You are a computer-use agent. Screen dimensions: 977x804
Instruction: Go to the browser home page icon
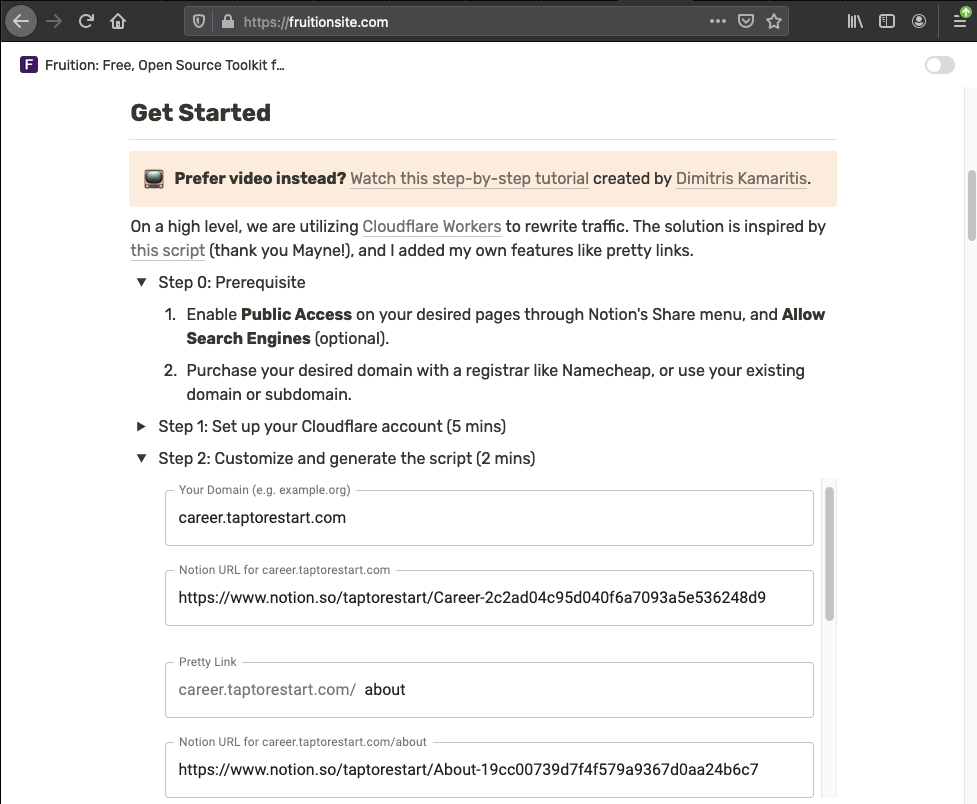coord(118,21)
